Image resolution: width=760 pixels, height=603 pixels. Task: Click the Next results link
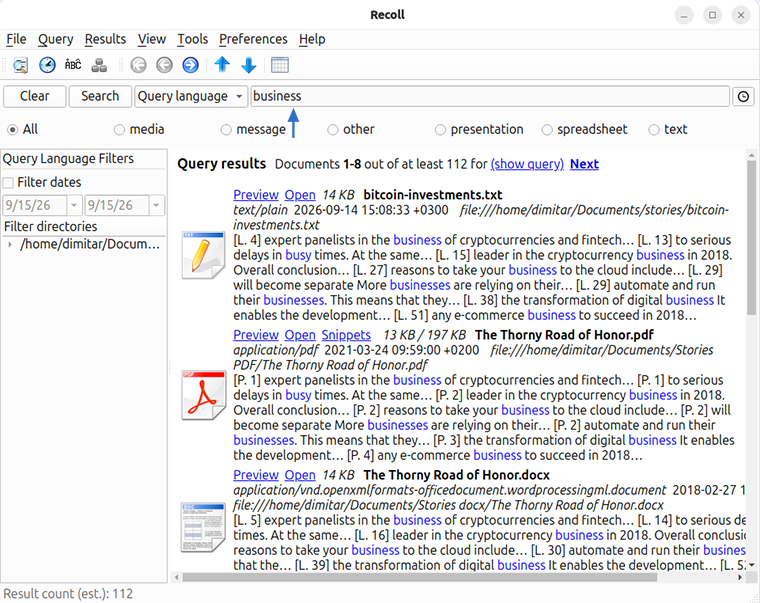(x=584, y=164)
